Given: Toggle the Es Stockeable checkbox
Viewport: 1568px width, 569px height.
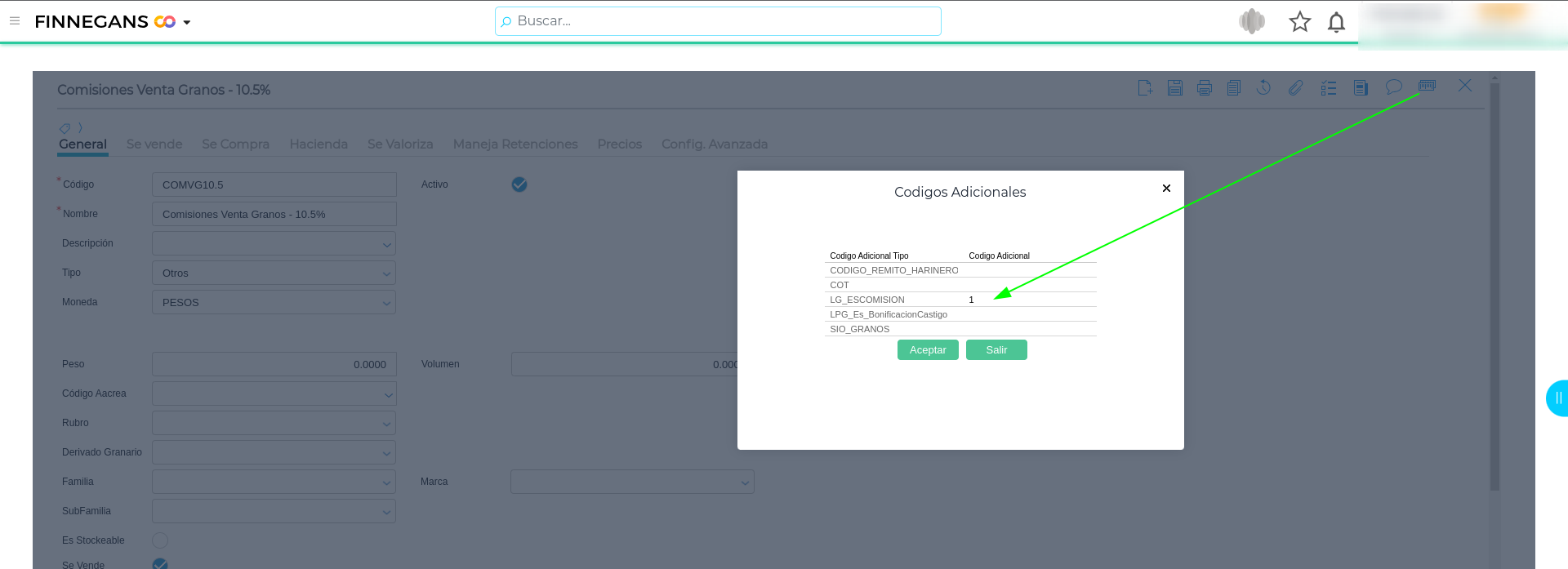Looking at the screenshot, I should (x=160, y=540).
